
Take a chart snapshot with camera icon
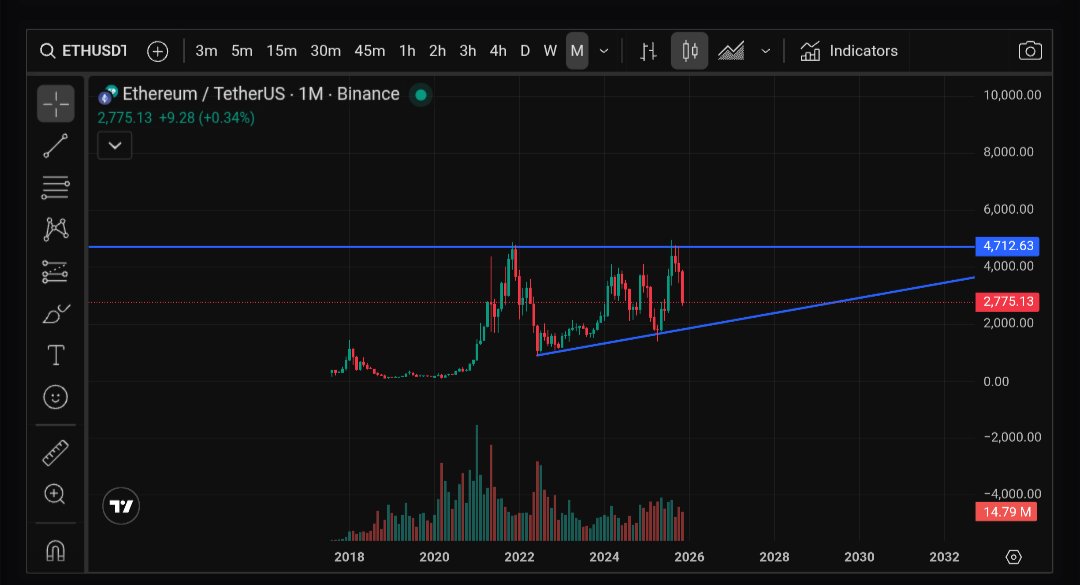1030,51
